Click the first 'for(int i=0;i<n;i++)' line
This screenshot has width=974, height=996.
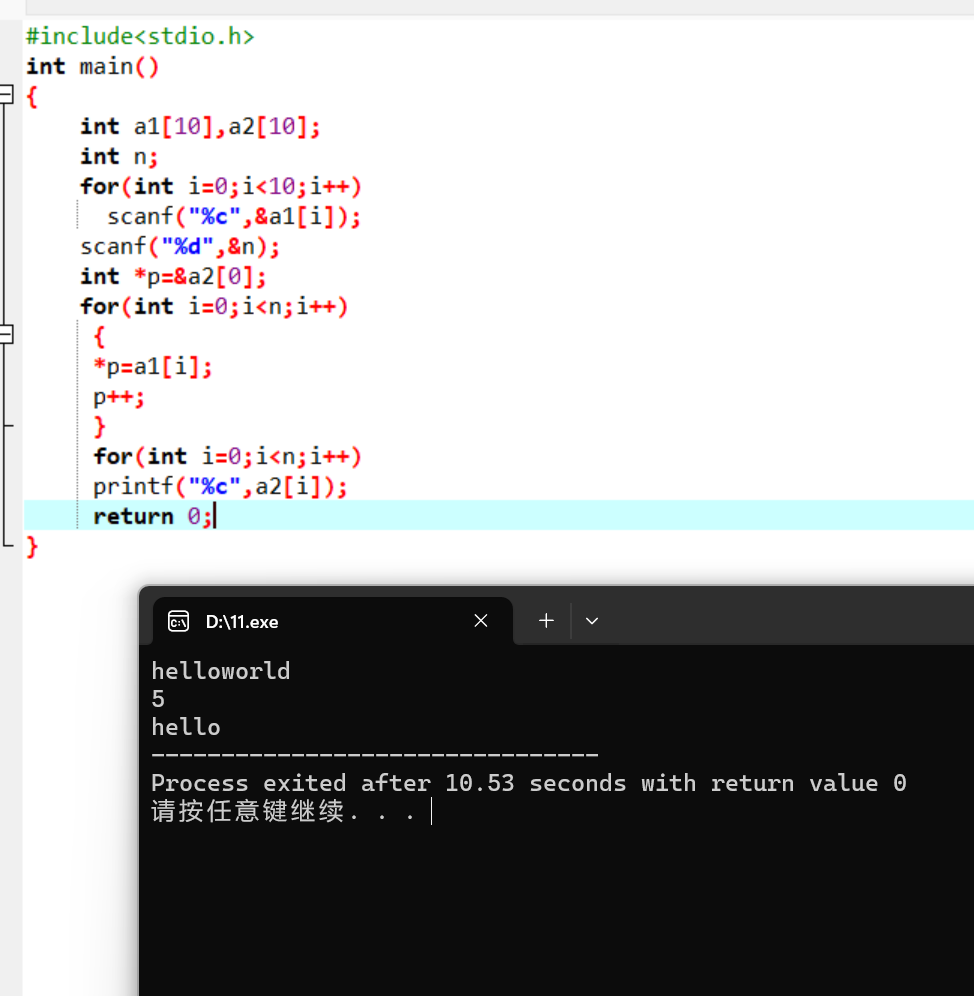tap(214, 306)
